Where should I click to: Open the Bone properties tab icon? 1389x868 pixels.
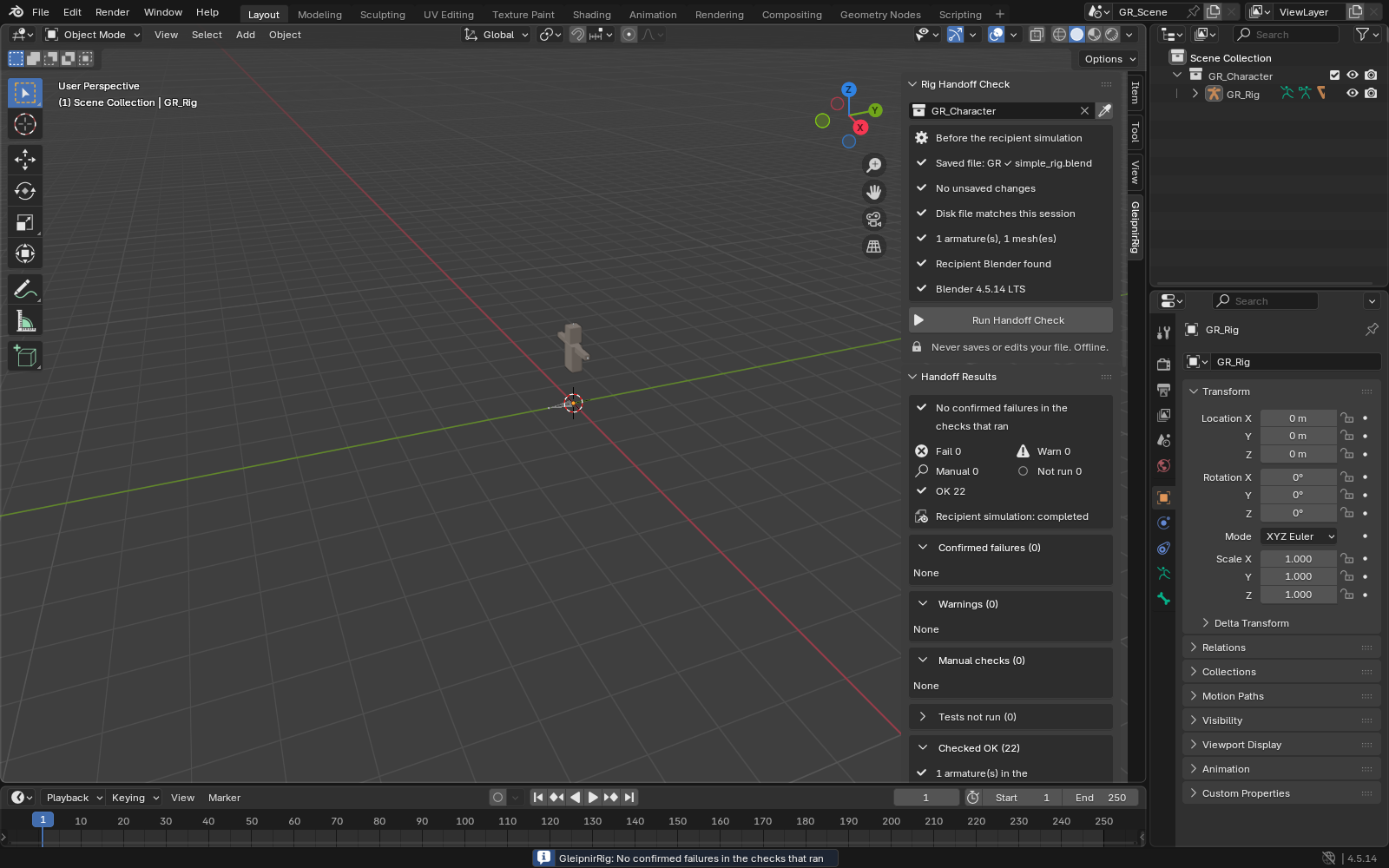1164,599
